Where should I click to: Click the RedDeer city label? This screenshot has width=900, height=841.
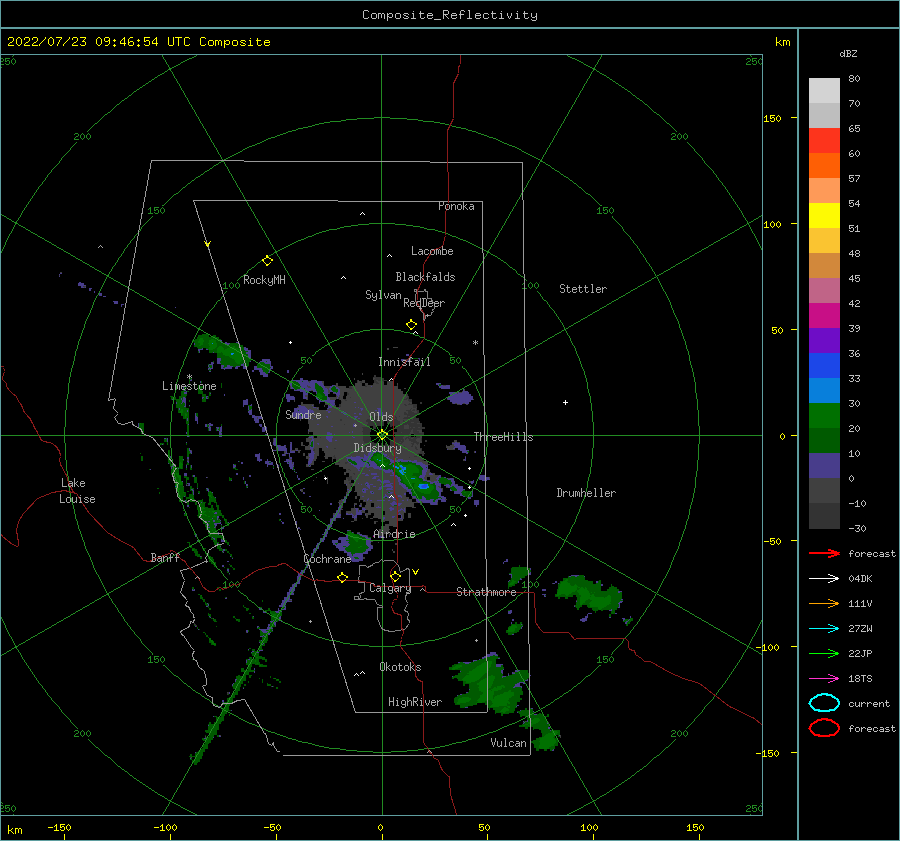(x=424, y=303)
